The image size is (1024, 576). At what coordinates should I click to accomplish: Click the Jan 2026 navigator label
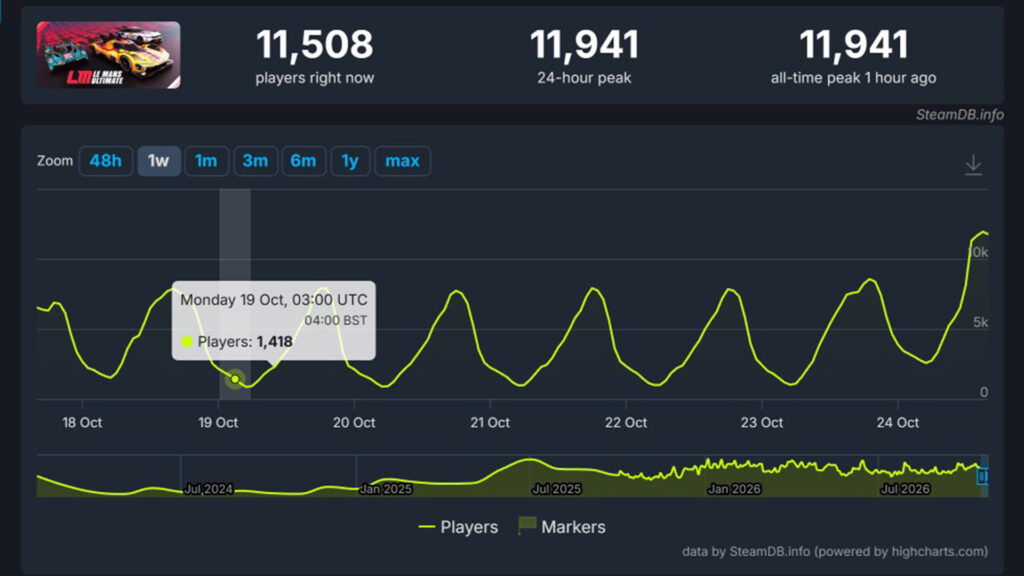point(735,489)
